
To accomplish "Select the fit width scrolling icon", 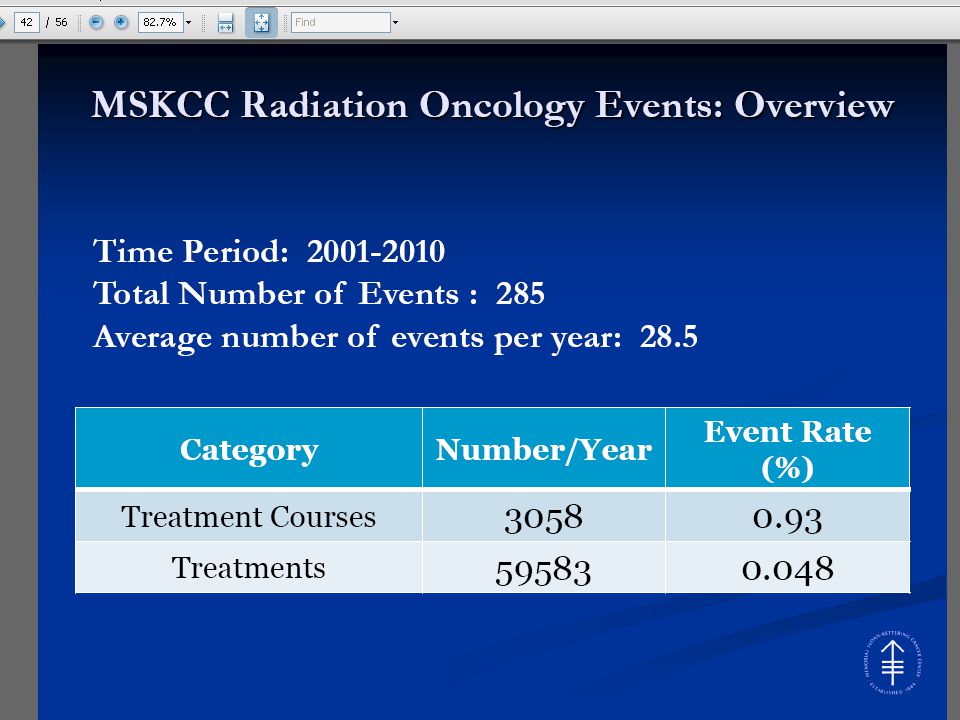I will pos(225,23).
